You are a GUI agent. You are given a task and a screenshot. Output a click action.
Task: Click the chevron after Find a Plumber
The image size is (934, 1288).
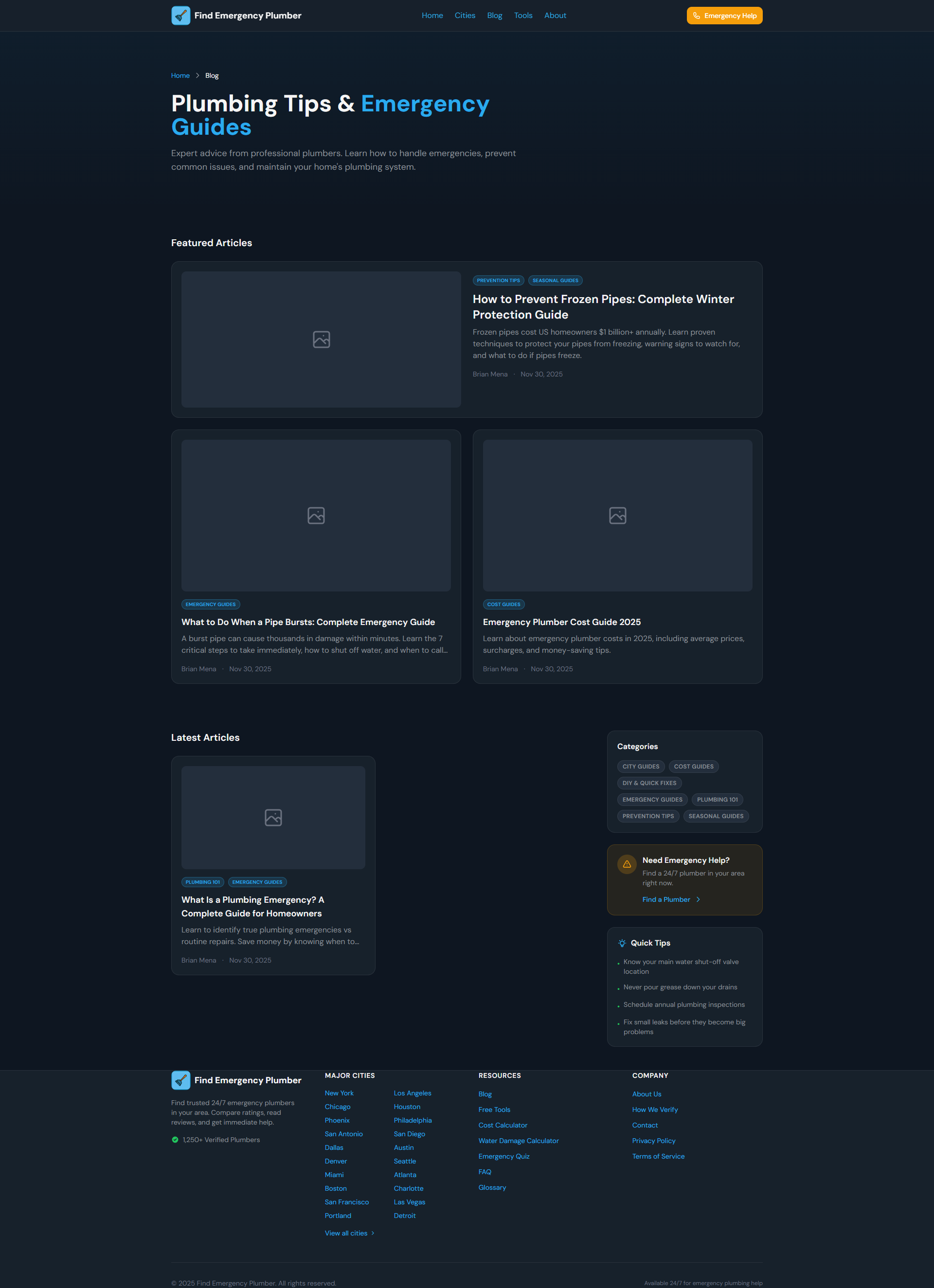point(698,899)
